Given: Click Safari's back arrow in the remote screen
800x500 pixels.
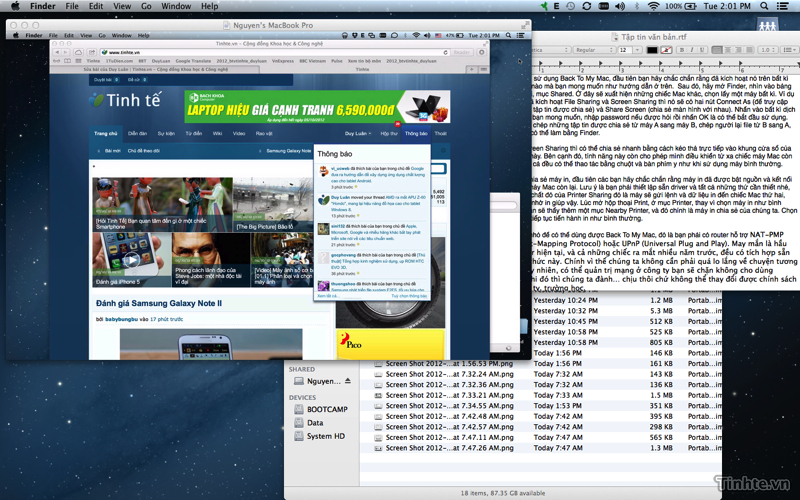Looking at the screenshot, I should click(57, 52).
